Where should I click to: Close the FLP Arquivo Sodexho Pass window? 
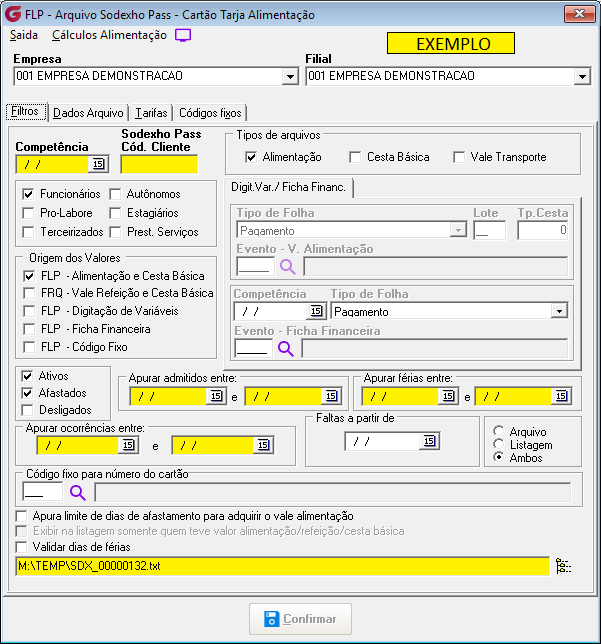click(580, 14)
